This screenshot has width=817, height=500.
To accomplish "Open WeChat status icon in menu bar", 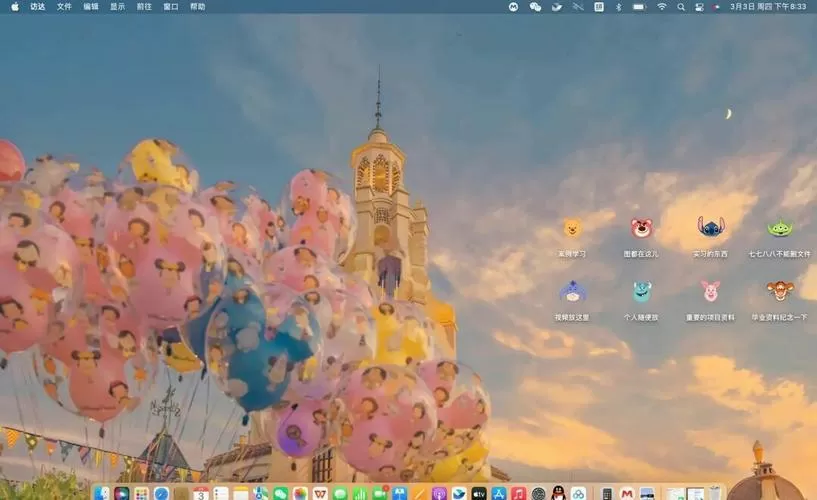I will (535, 7).
